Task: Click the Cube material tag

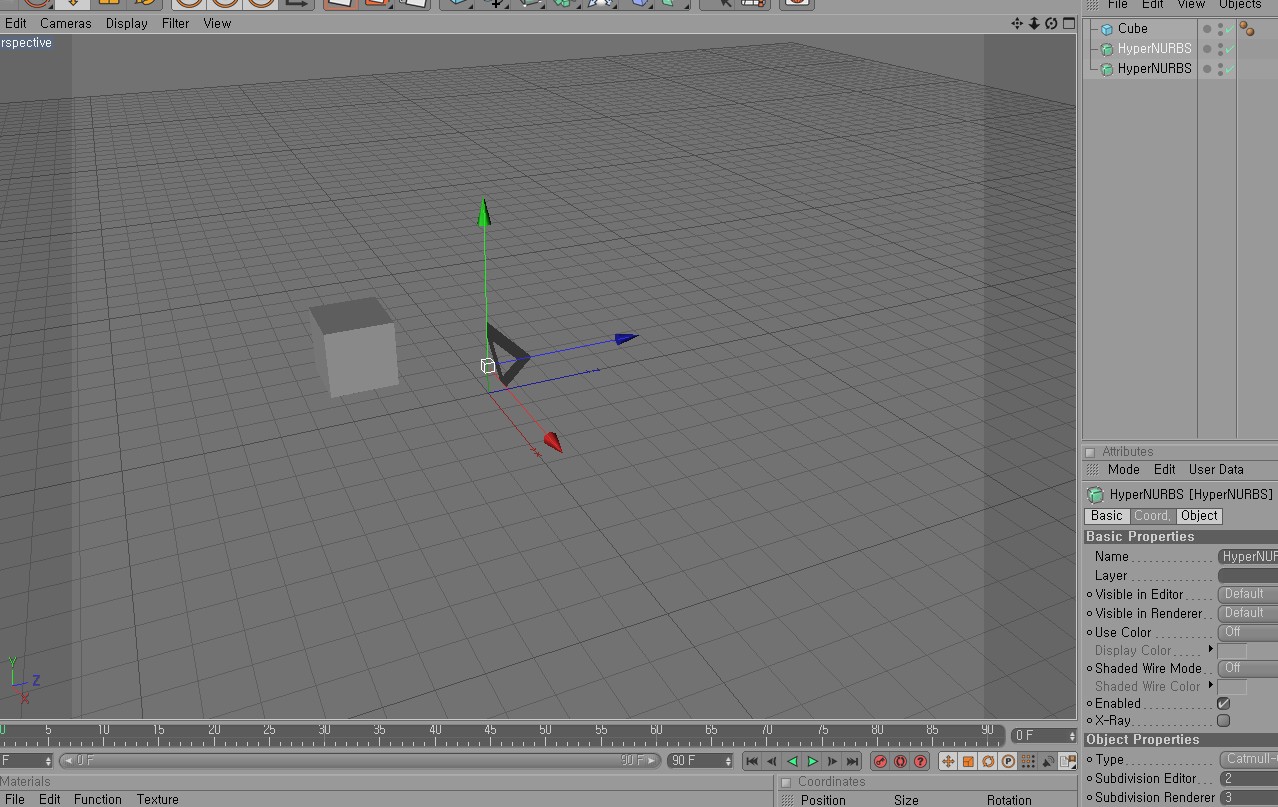Action: (x=1247, y=29)
